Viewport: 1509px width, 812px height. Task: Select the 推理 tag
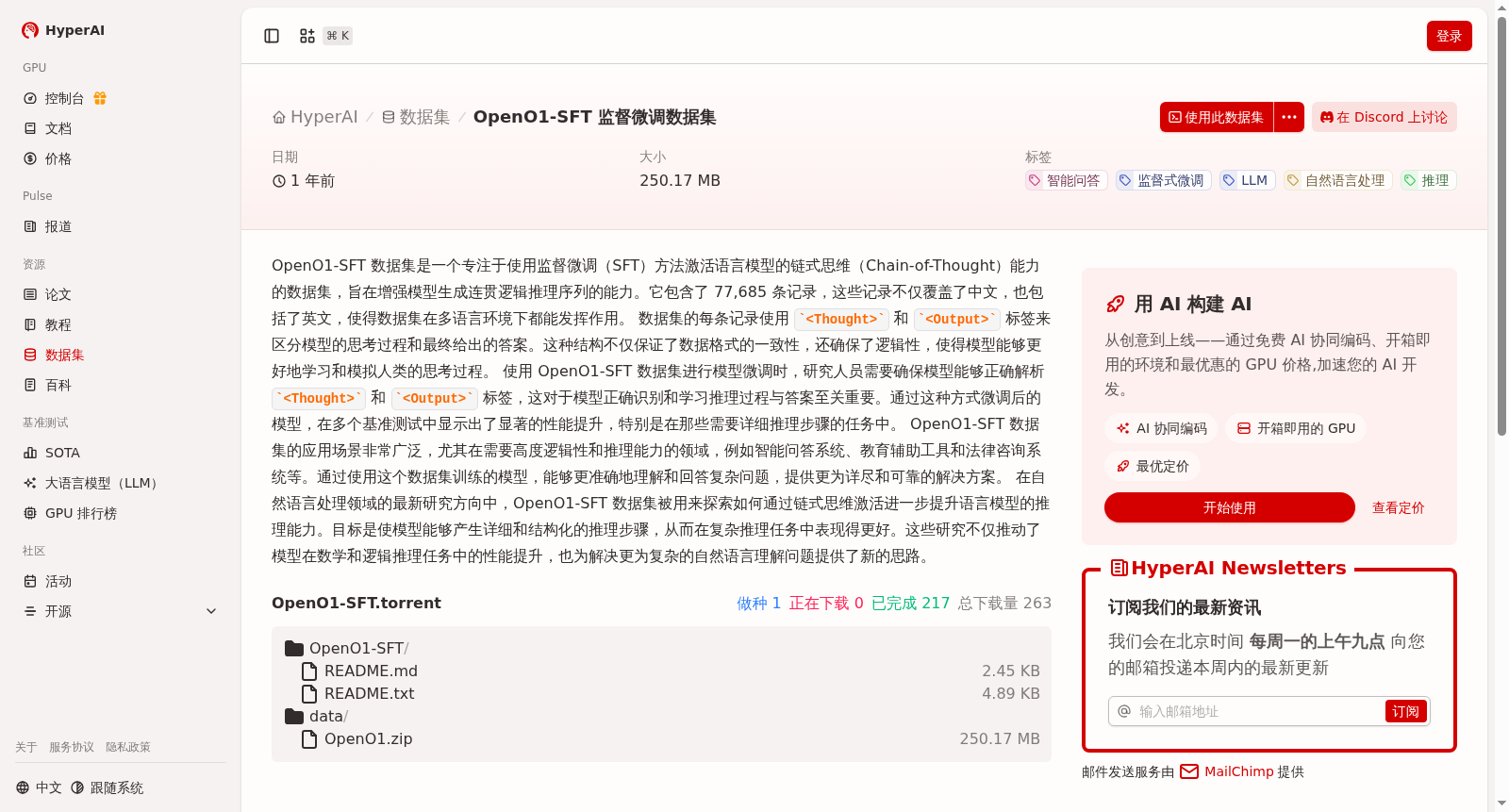click(x=1428, y=180)
